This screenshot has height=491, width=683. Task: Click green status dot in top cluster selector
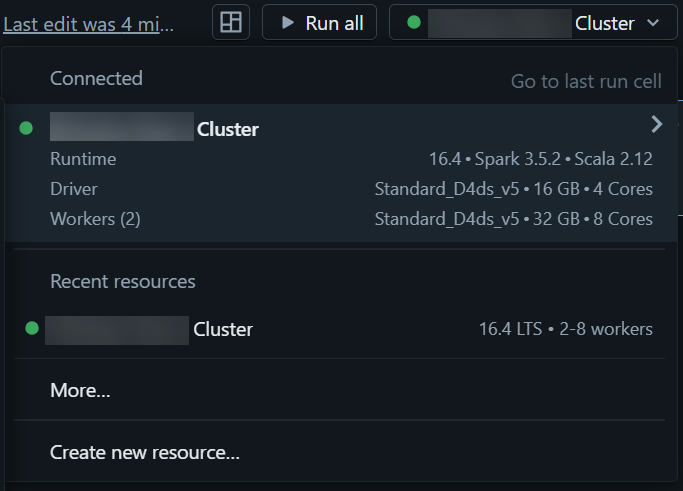coord(414,22)
